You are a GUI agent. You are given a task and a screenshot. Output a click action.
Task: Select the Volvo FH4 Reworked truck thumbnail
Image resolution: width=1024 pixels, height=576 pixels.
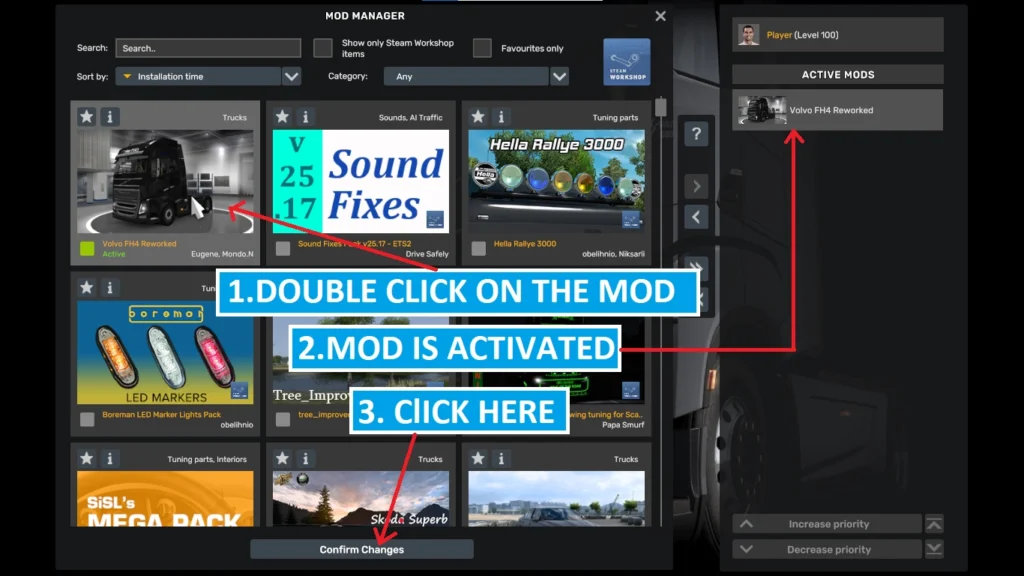click(x=165, y=182)
